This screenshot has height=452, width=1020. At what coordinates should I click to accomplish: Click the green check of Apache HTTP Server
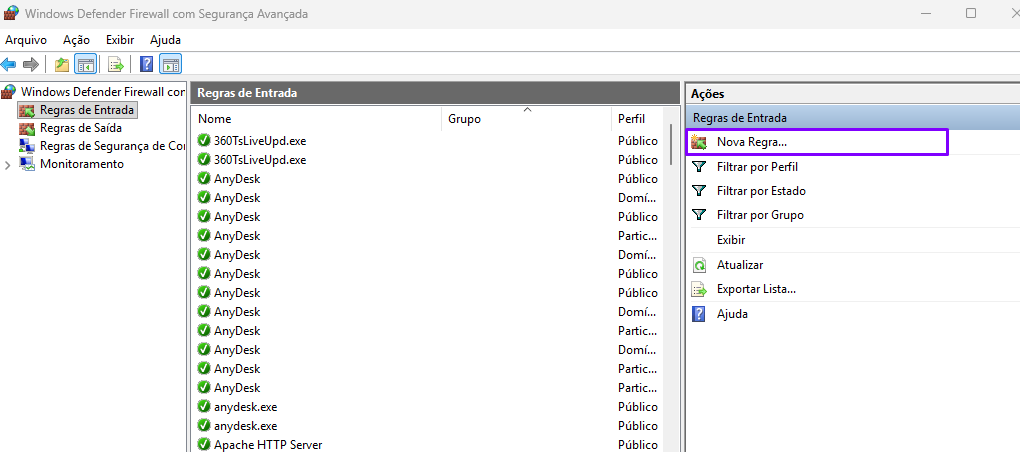tap(204, 445)
